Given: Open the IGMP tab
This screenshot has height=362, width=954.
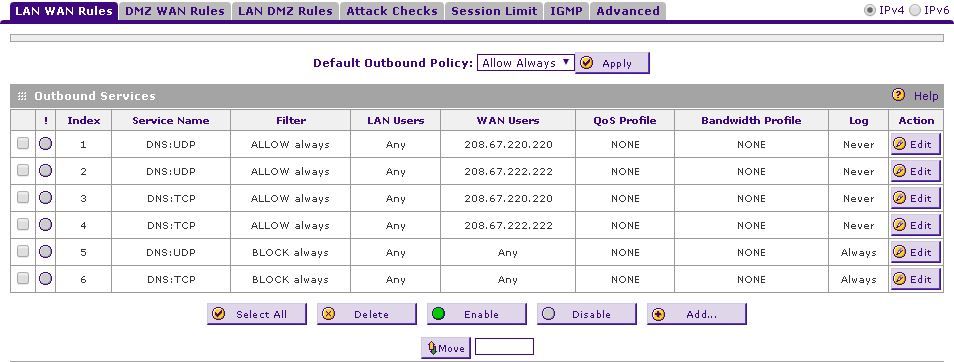Looking at the screenshot, I should click(566, 11).
